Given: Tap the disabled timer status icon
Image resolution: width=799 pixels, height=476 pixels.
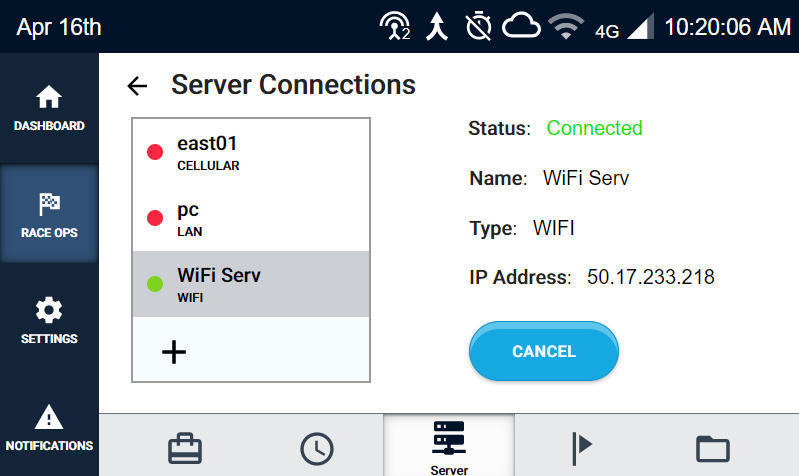Looking at the screenshot, I should coord(478,27).
